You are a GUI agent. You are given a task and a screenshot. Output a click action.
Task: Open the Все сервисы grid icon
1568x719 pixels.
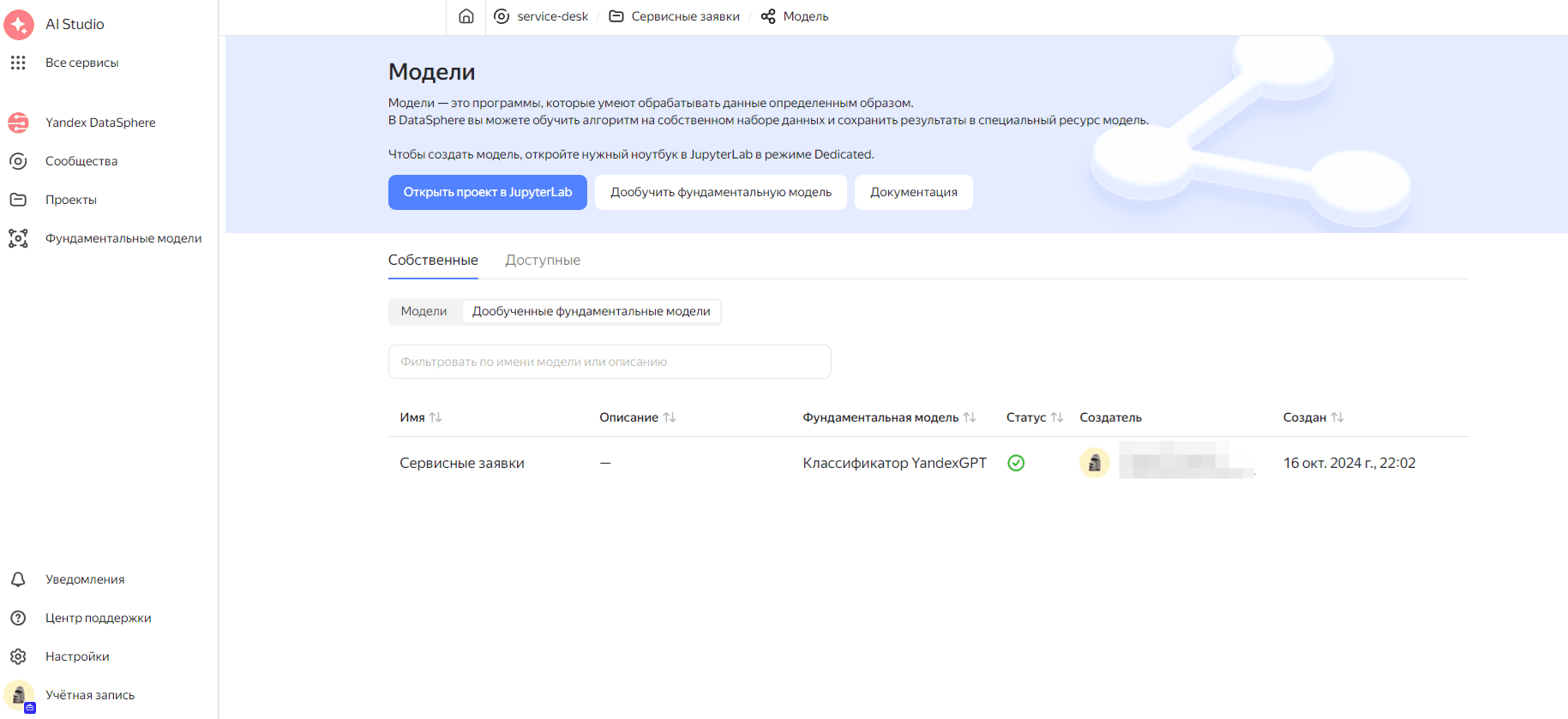pyautogui.click(x=18, y=63)
